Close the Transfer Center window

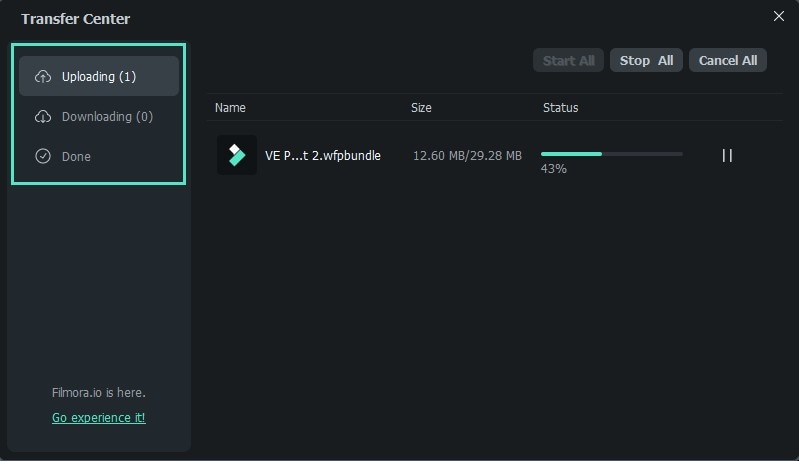779,16
